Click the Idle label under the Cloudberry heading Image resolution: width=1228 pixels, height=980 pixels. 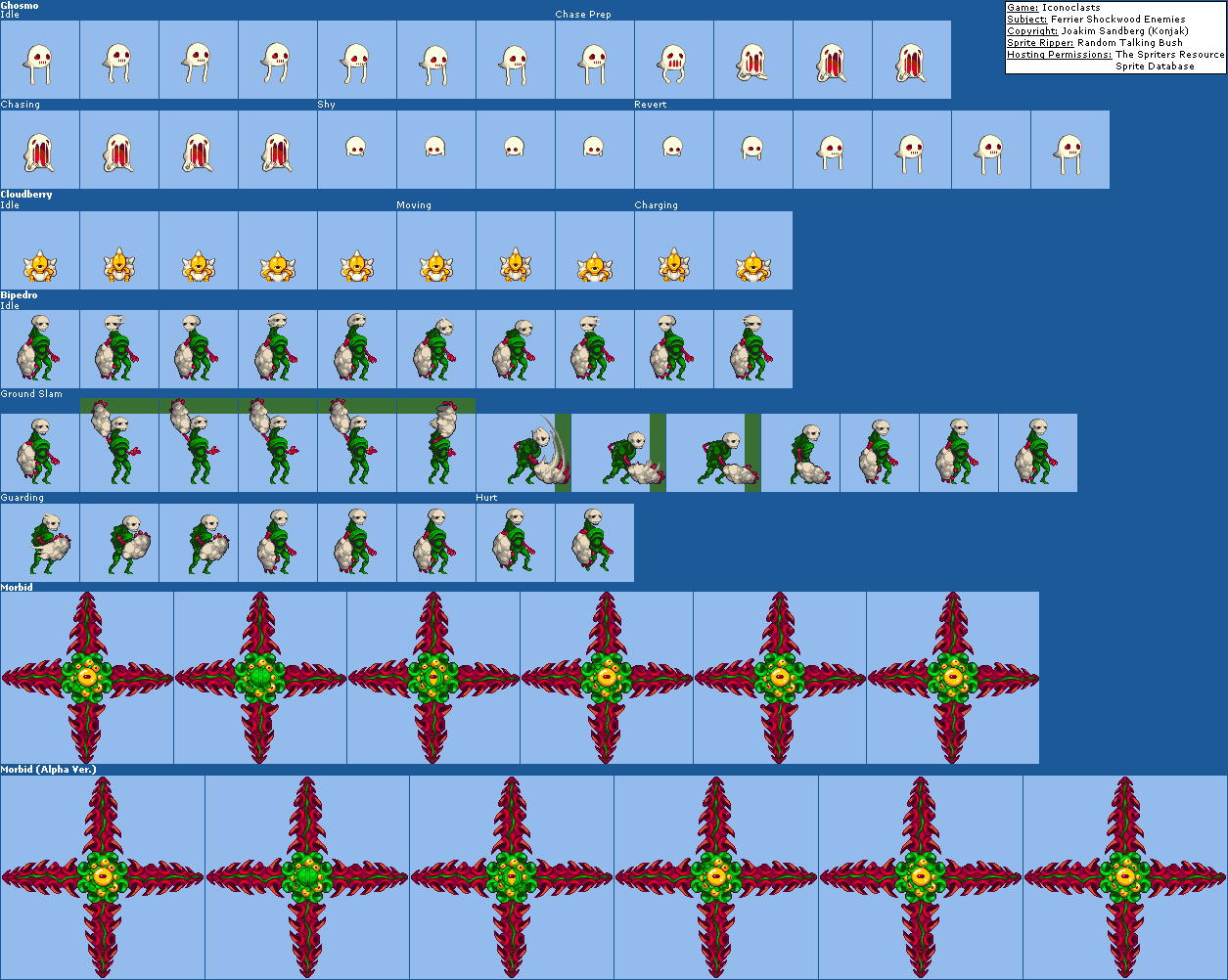tap(10, 205)
